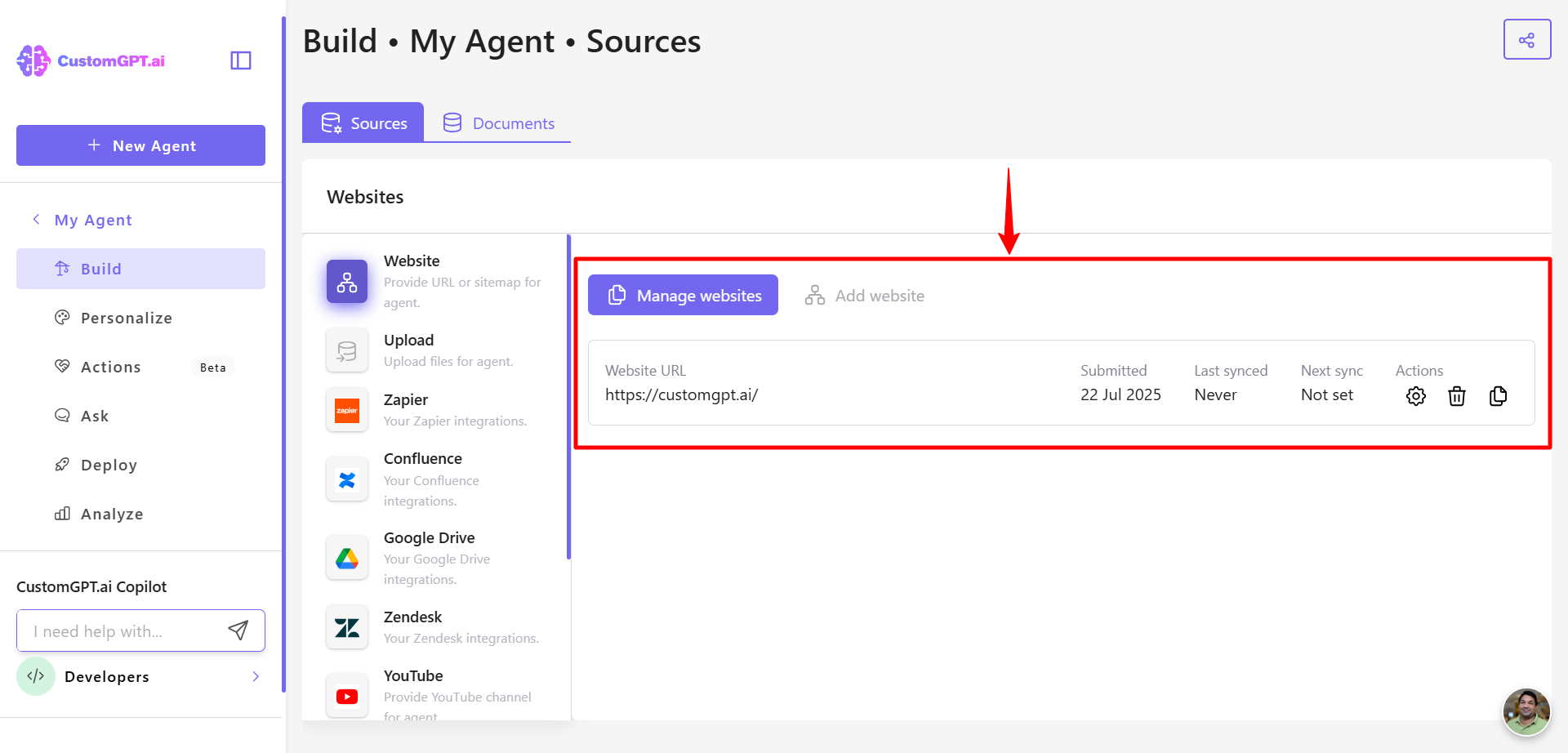Expand the Developers section chevron
1568x753 pixels.
click(x=256, y=676)
